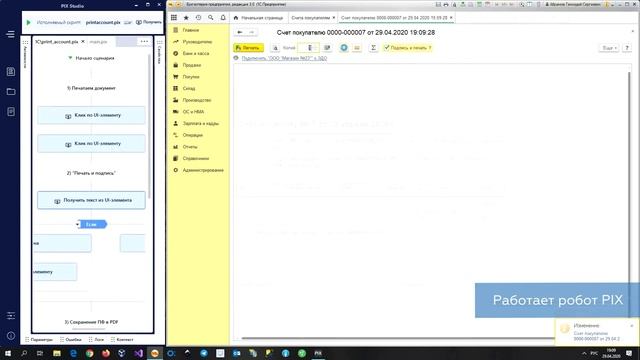The height and width of the screenshot is (360, 640).
Task: Select the first Клик по UI-элементу step
Action: 91,115
